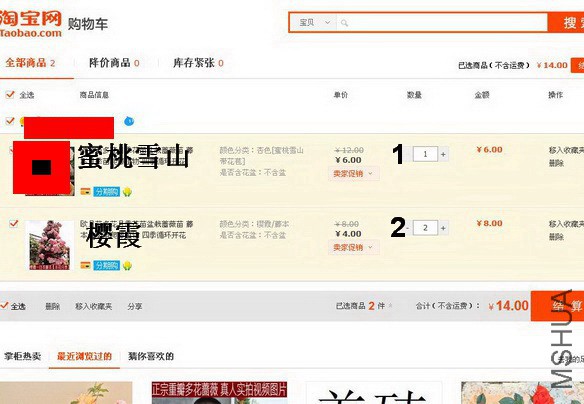The width and height of the screenshot is (584, 404).
Task: Click the Taobao logo
Action: coord(31,23)
